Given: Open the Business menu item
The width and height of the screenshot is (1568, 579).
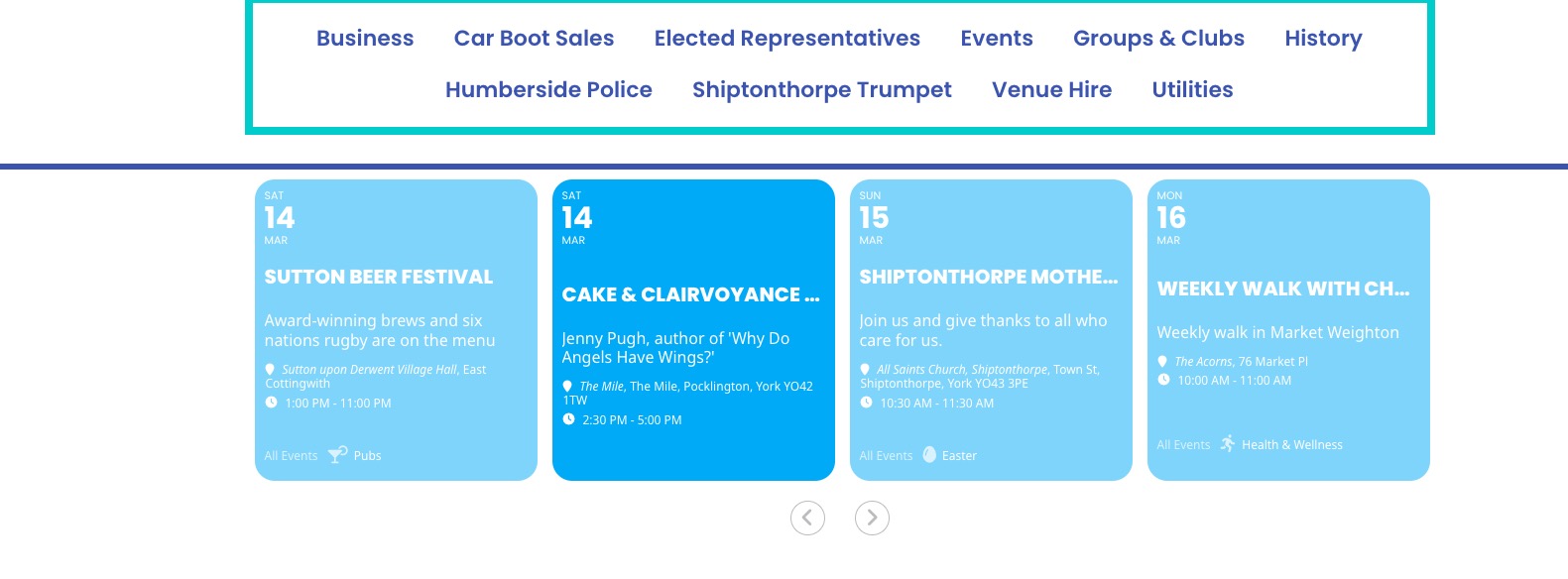Looking at the screenshot, I should pyautogui.click(x=365, y=38).
